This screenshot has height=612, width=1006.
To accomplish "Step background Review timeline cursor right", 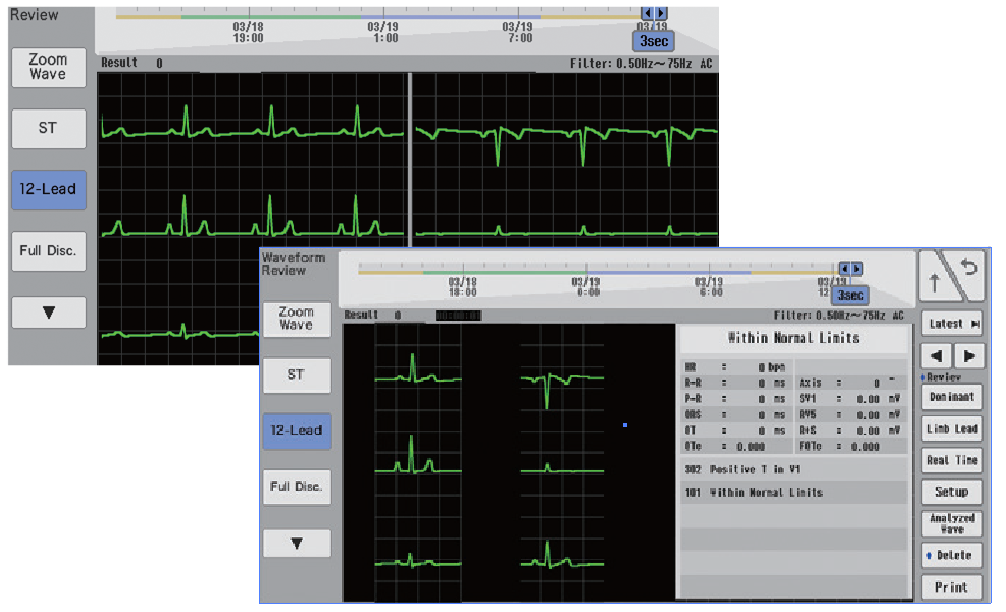I will click(661, 13).
